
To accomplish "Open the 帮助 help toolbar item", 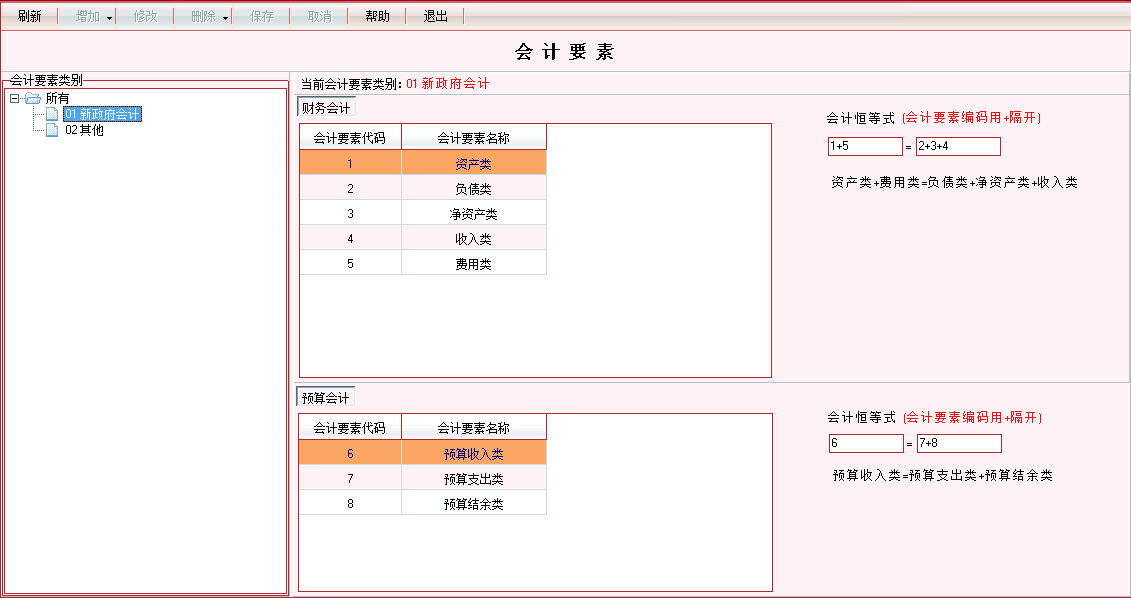I will (x=377, y=16).
